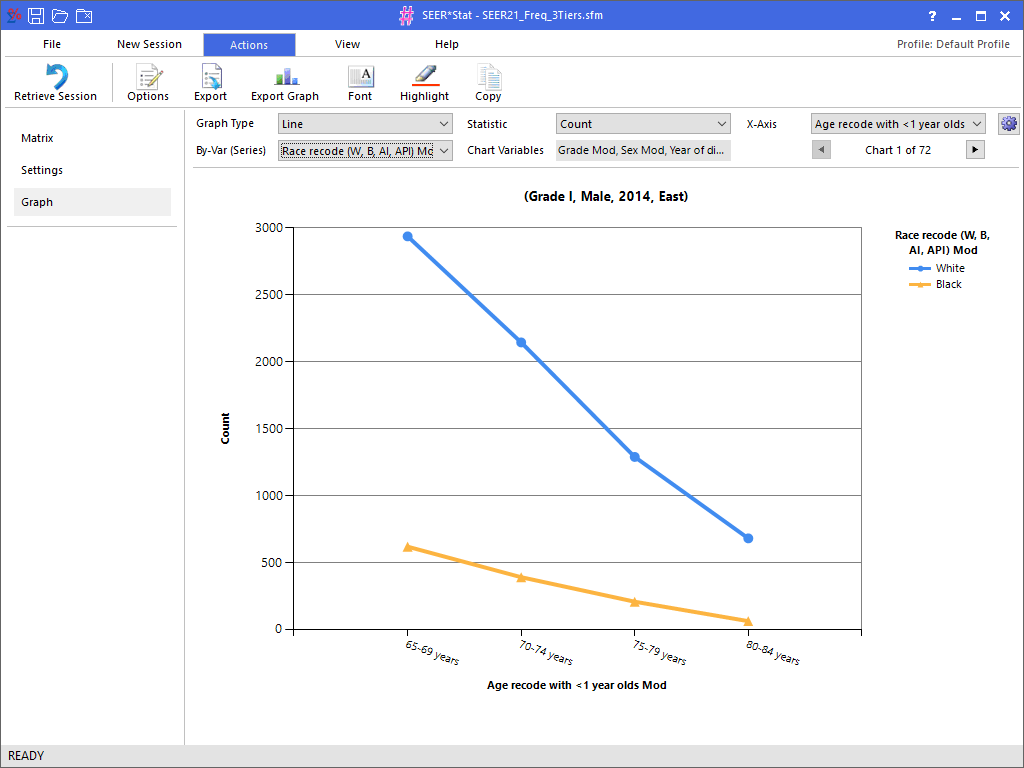The image size is (1024, 768).
Task: Open the Font settings icon
Action: coord(360,78)
